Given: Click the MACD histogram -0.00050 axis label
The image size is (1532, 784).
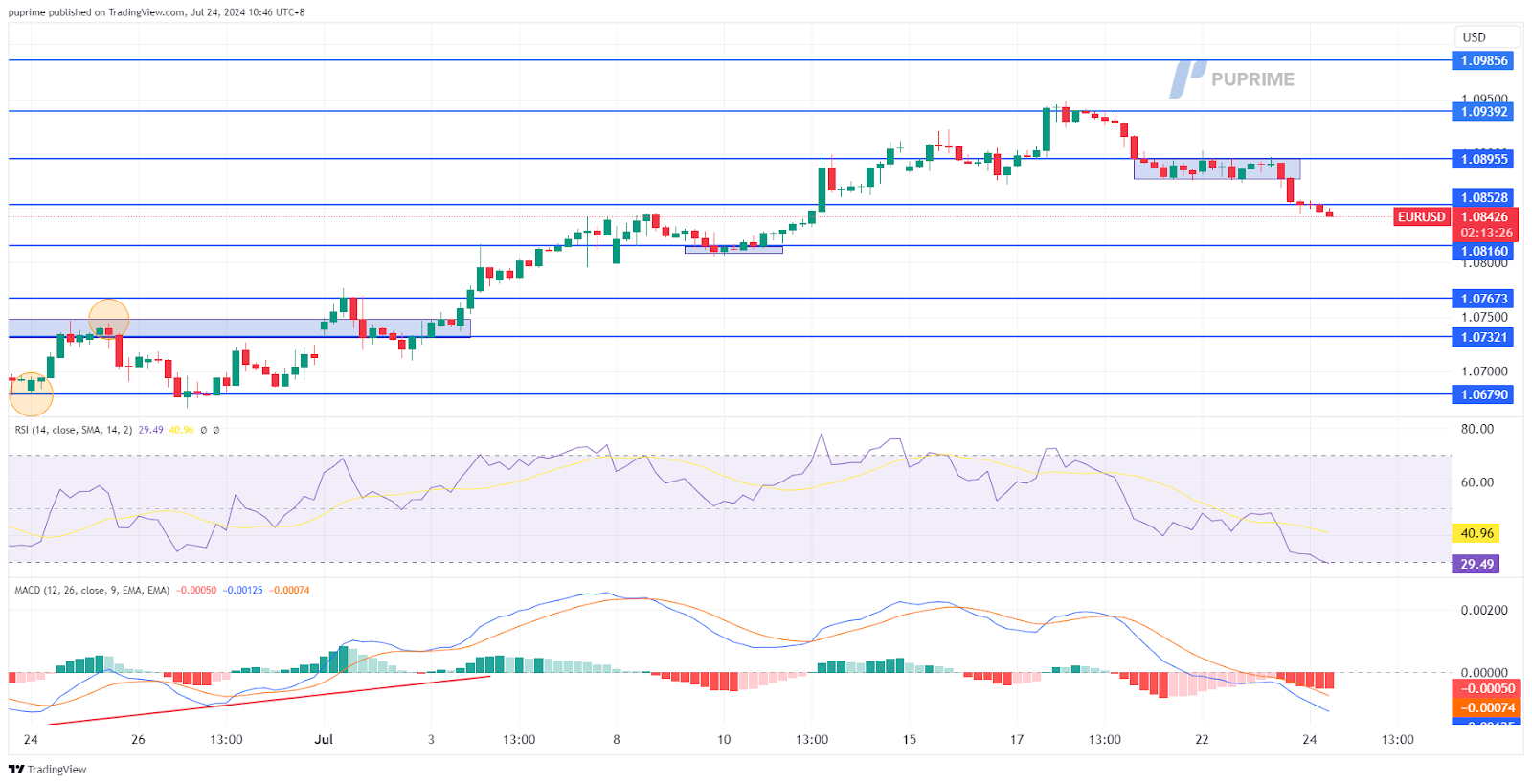Looking at the screenshot, I should click(1487, 688).
